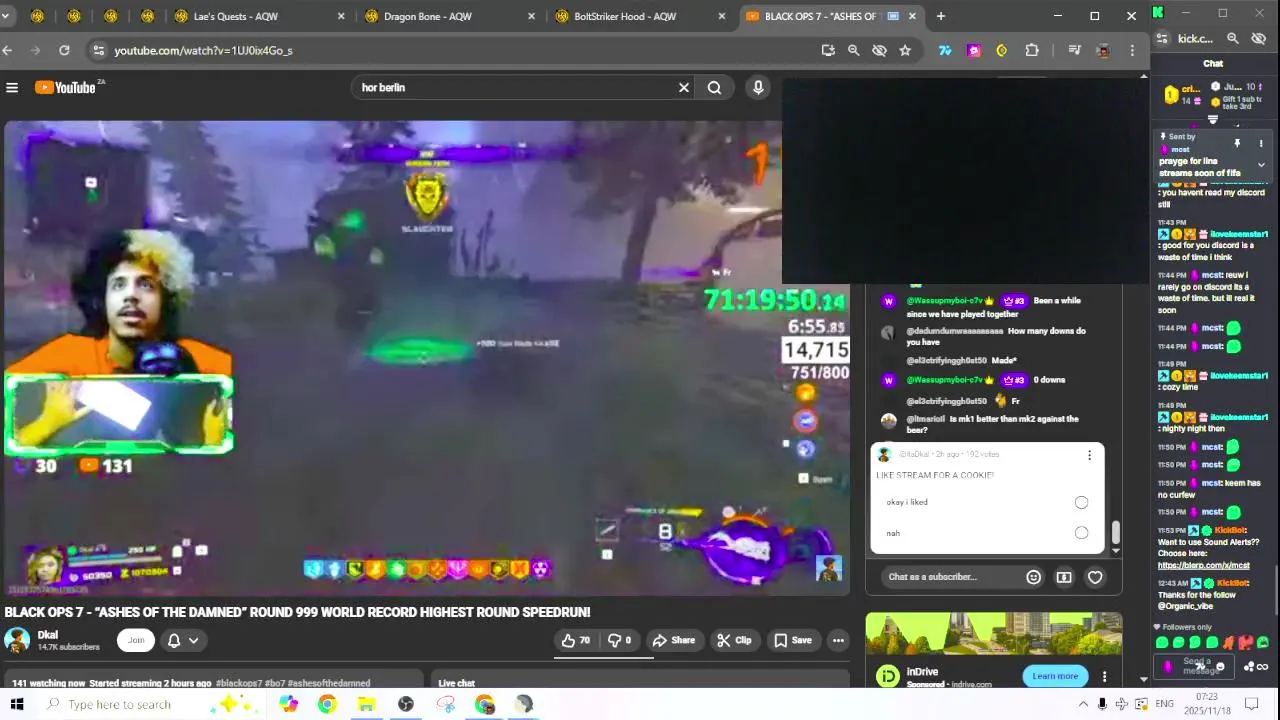Open poll options three-dot menu
Screen dimensions: 1280x720
[1089, 455]
